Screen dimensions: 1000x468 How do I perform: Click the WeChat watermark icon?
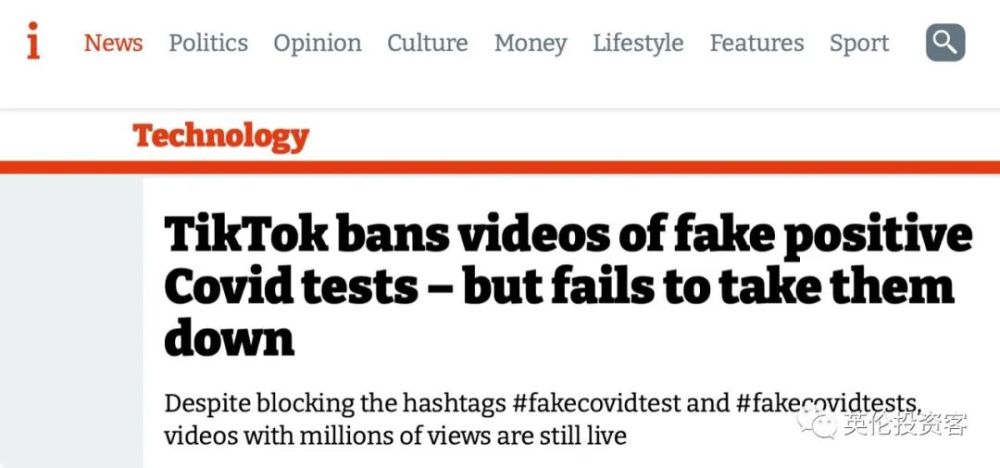click(x=825, y=425)
